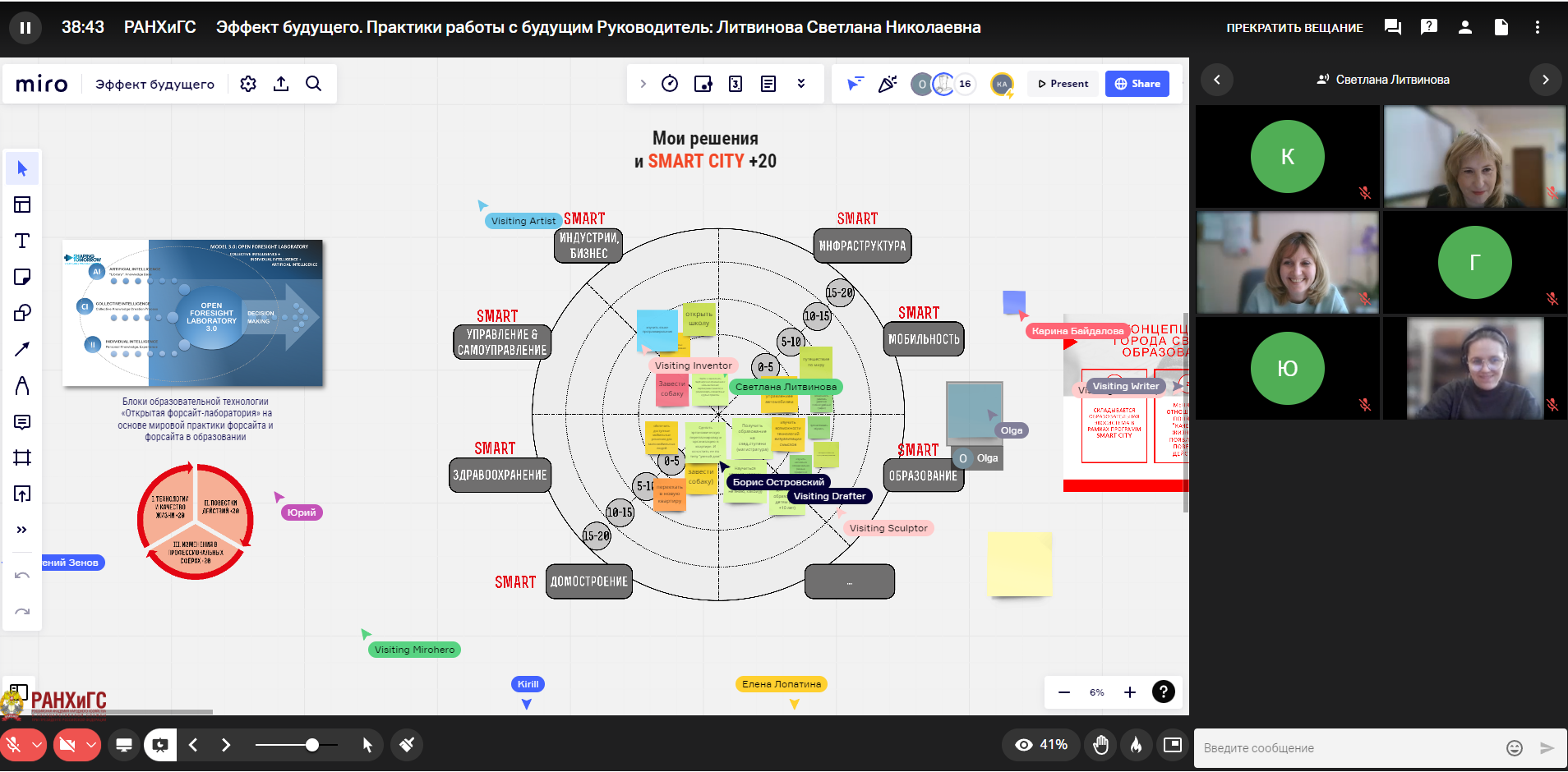Screen dimensions: 1568x772
Task: Unmute the microphone in bottom bar
Action: tap(14, 745)
